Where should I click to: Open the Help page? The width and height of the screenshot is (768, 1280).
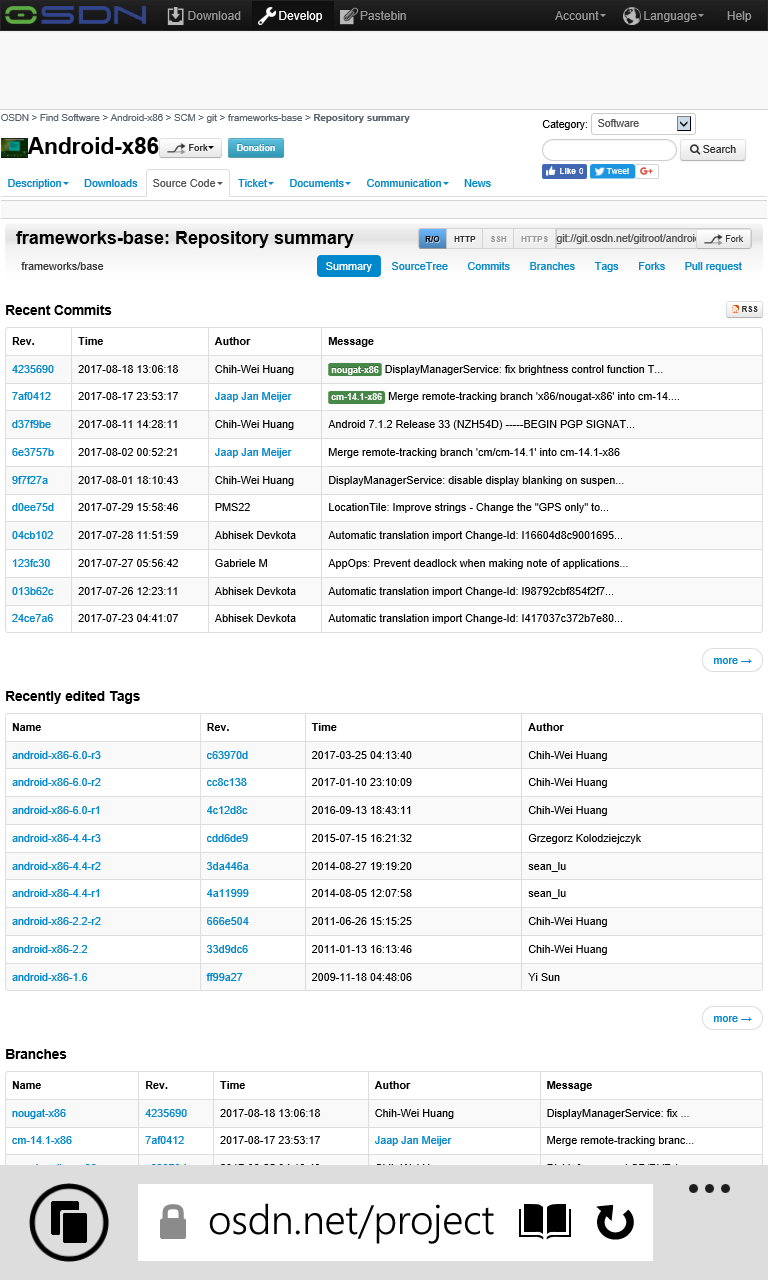click(739, 15)
